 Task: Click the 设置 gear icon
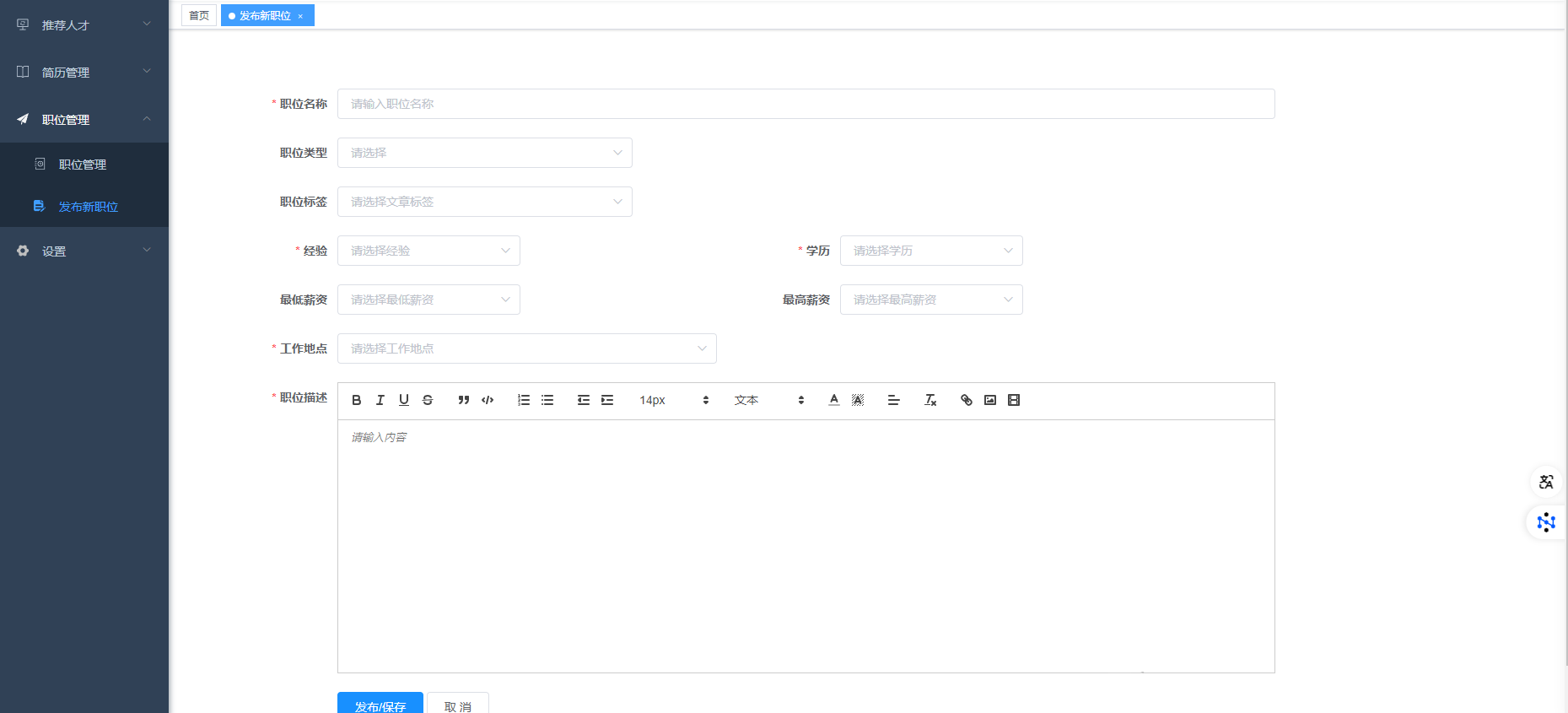23,251
